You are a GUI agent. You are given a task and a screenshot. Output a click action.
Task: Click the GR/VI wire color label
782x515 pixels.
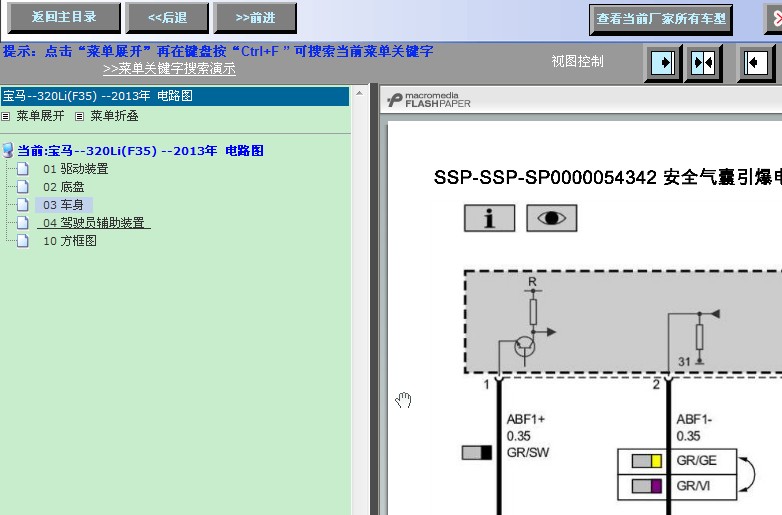click(693, 486)
